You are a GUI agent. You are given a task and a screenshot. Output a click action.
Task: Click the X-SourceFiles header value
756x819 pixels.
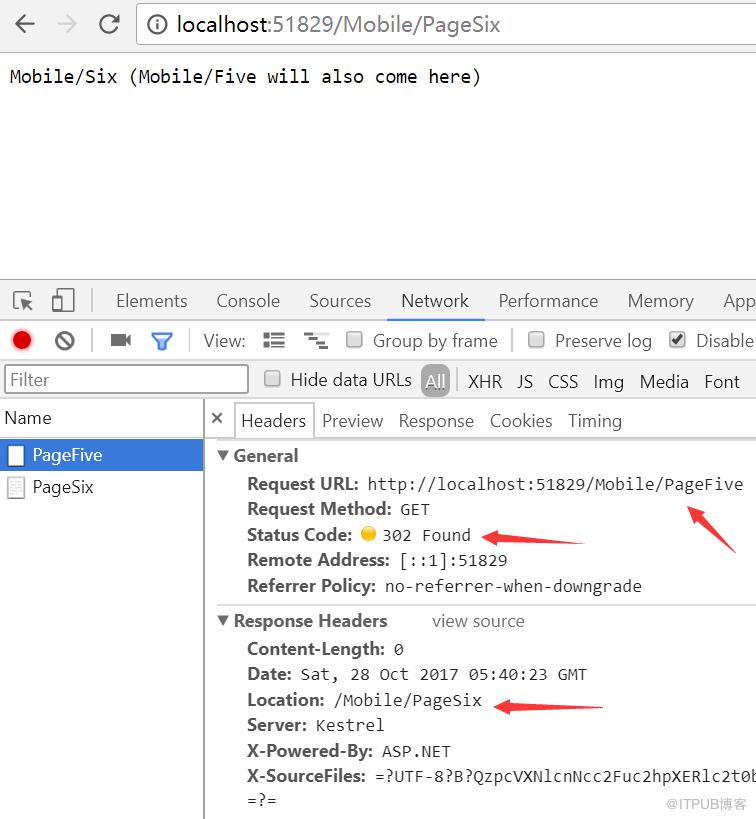[565, 777]
